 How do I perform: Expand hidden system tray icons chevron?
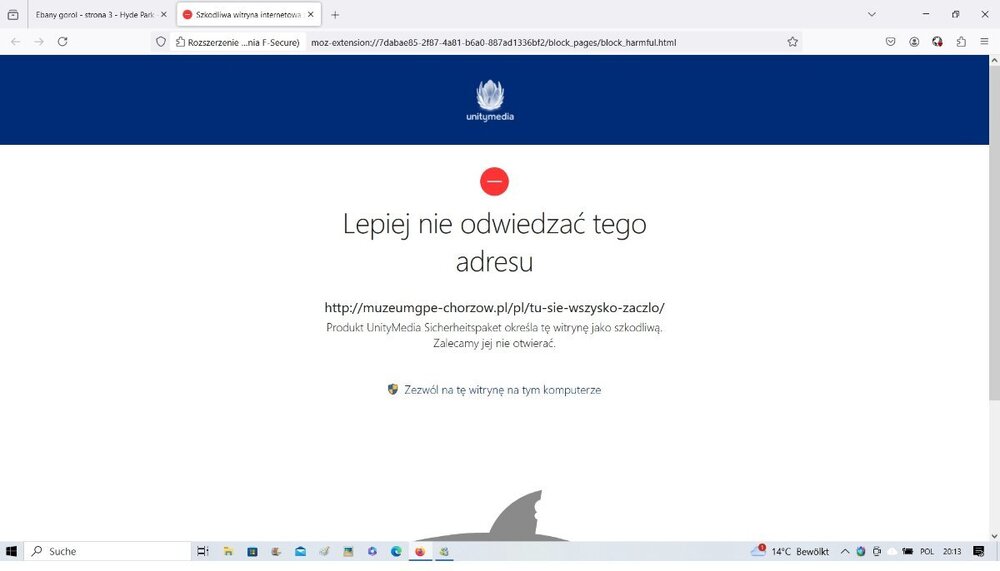click(x=845, y=551)
